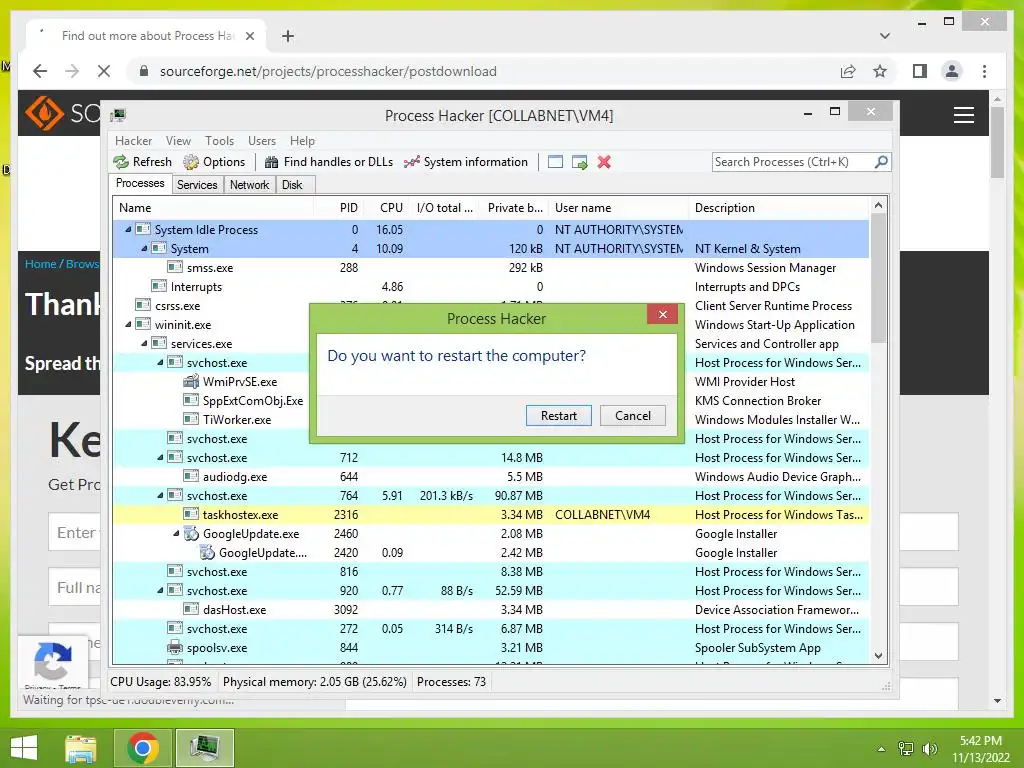Screen dimensions: 1024x768
Task: Click the GoogleUpdate icon with PID 2420
Action: 207,552
